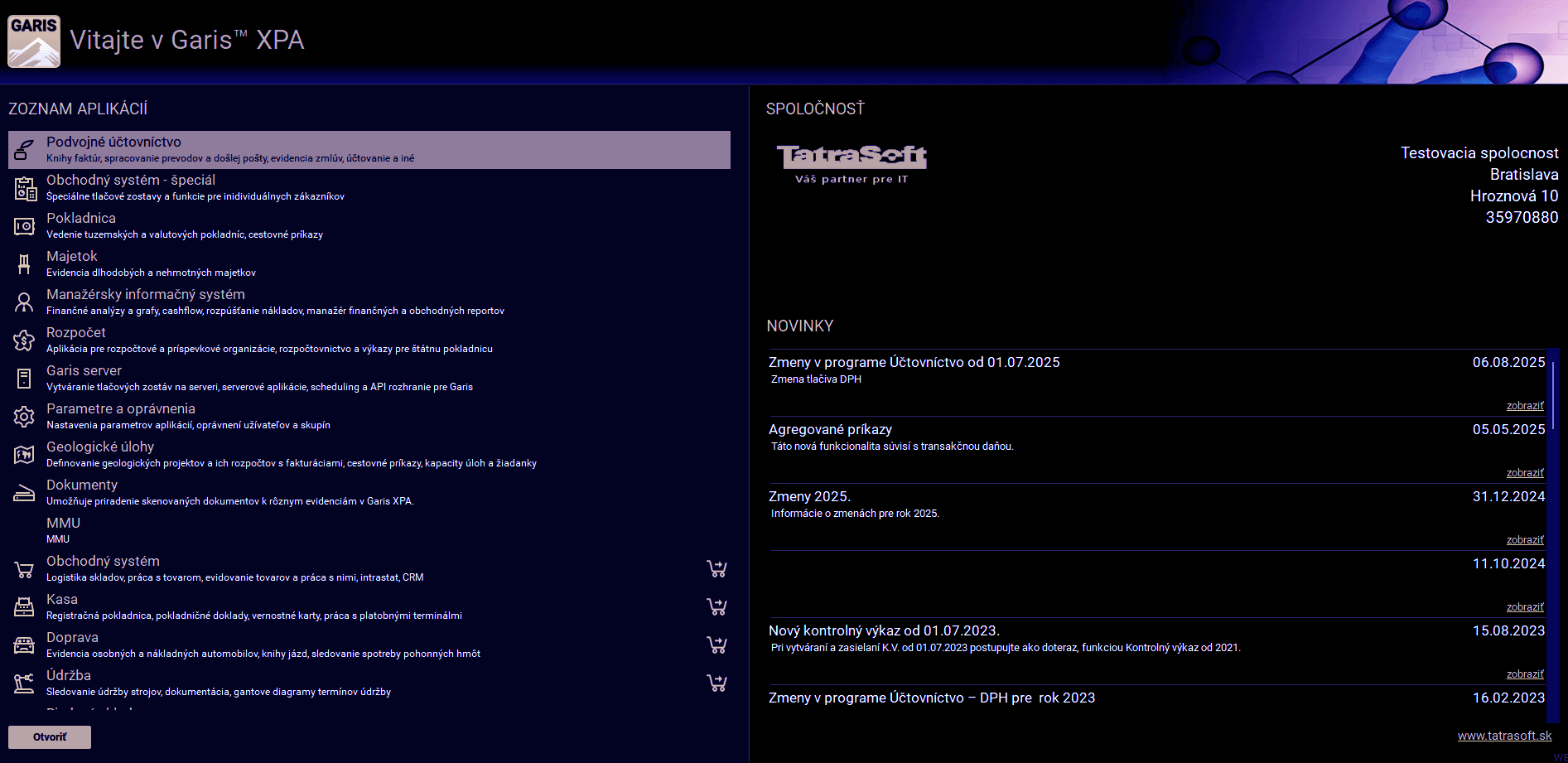The height and width of the screenshot is (763, 1568).
Task: Select Obchodný systém - špeciál list entry
Action: [x=369, y=188]
